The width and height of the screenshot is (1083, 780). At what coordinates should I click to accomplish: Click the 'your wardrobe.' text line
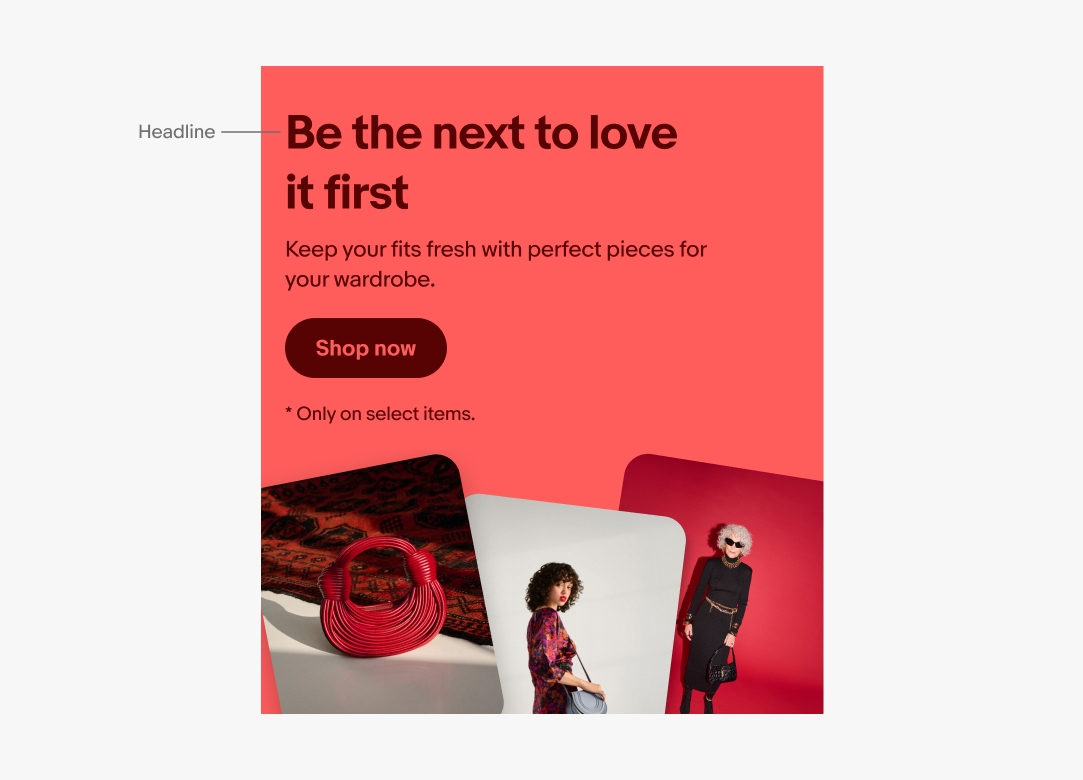[360, 279]
